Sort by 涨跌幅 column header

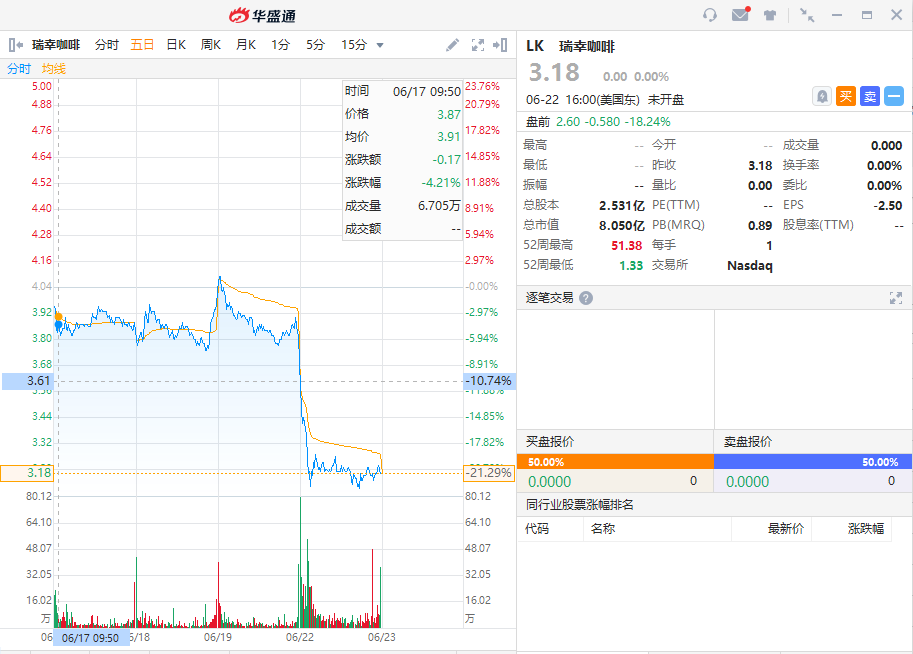coord(866,529)
